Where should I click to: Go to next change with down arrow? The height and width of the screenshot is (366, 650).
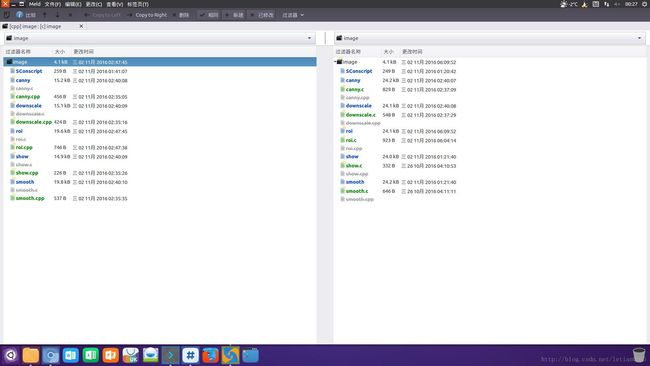pyautogui.click(x=58, y=15)
